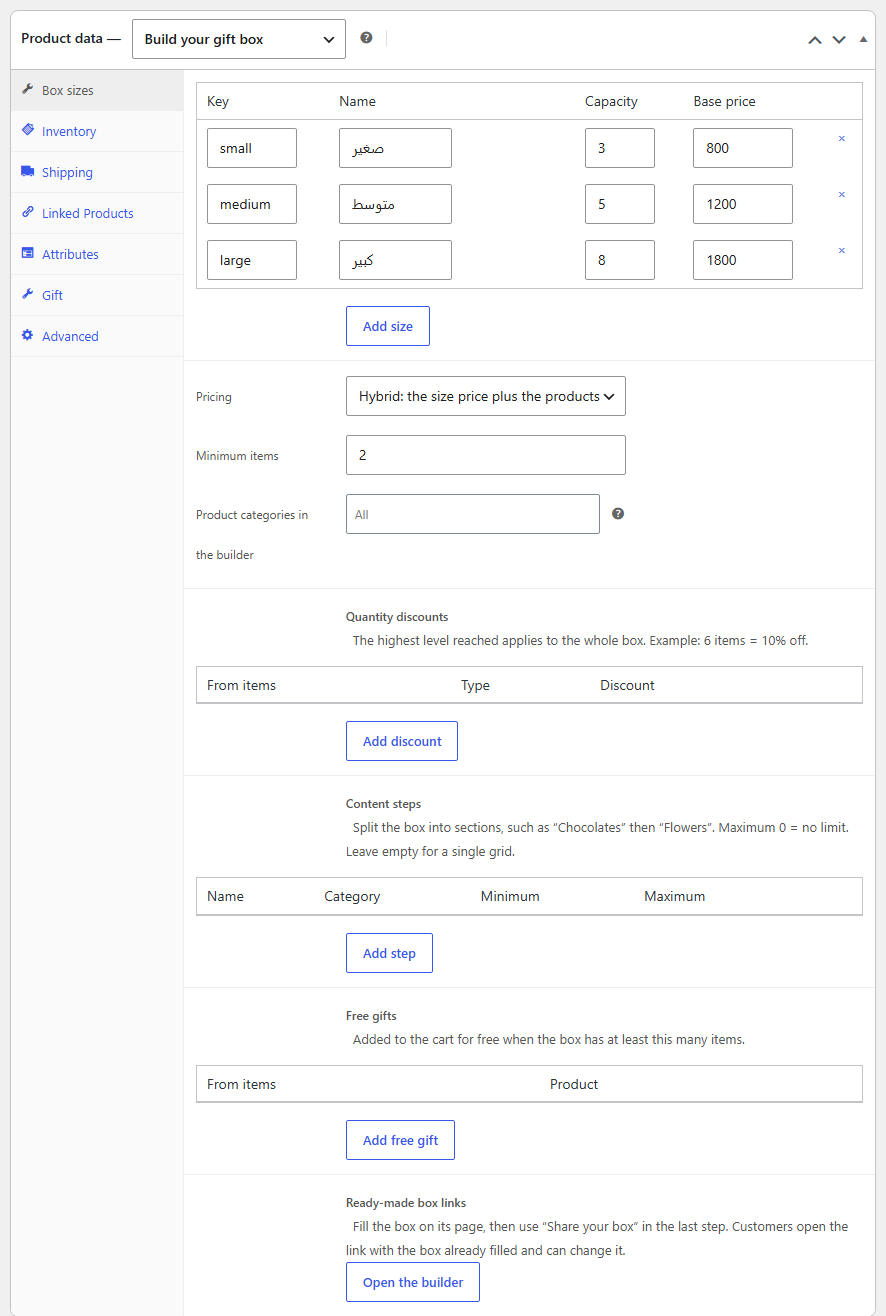Click the Type column header
This screenshot has width=886, height=1316.
[475, 685]
